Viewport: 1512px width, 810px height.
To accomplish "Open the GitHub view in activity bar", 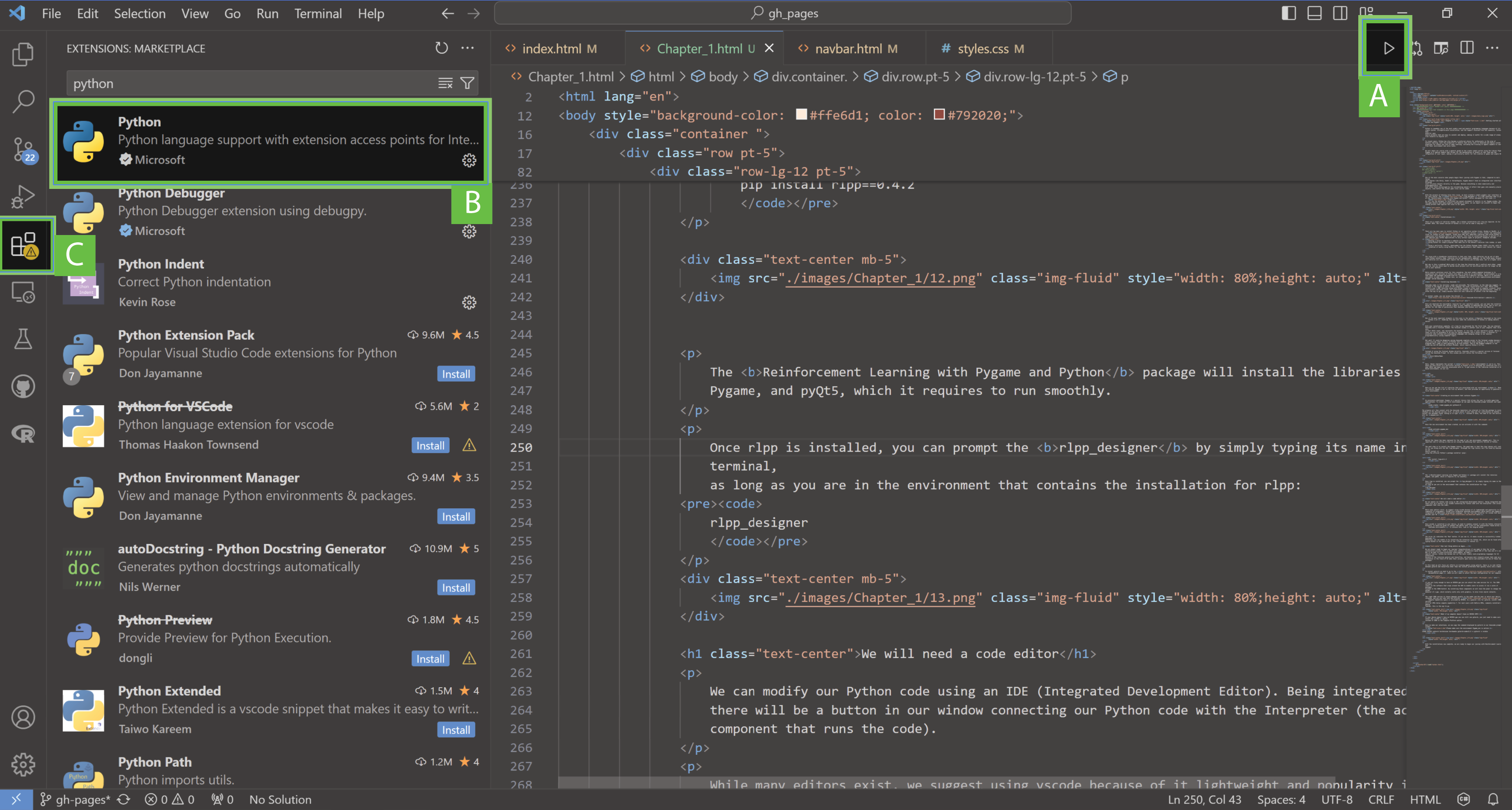I will point(23,387).
